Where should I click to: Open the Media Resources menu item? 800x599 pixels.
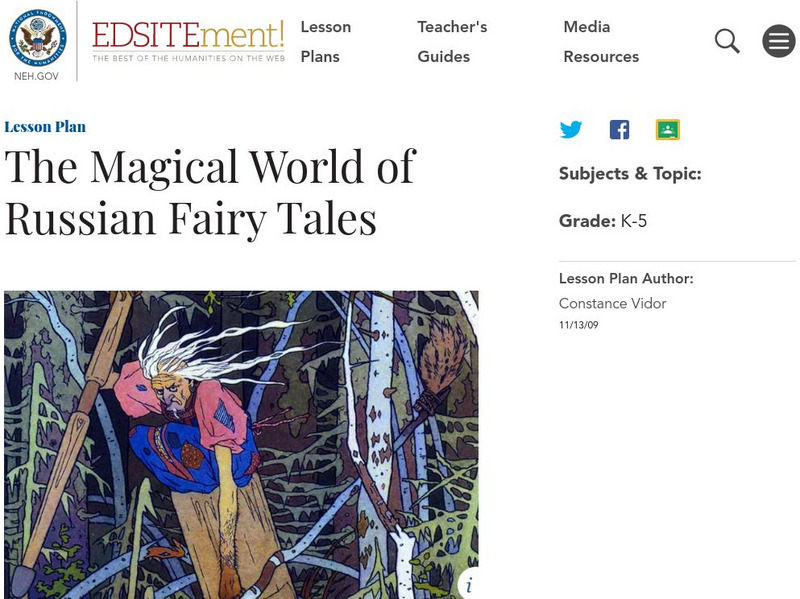tap(601, 41)
